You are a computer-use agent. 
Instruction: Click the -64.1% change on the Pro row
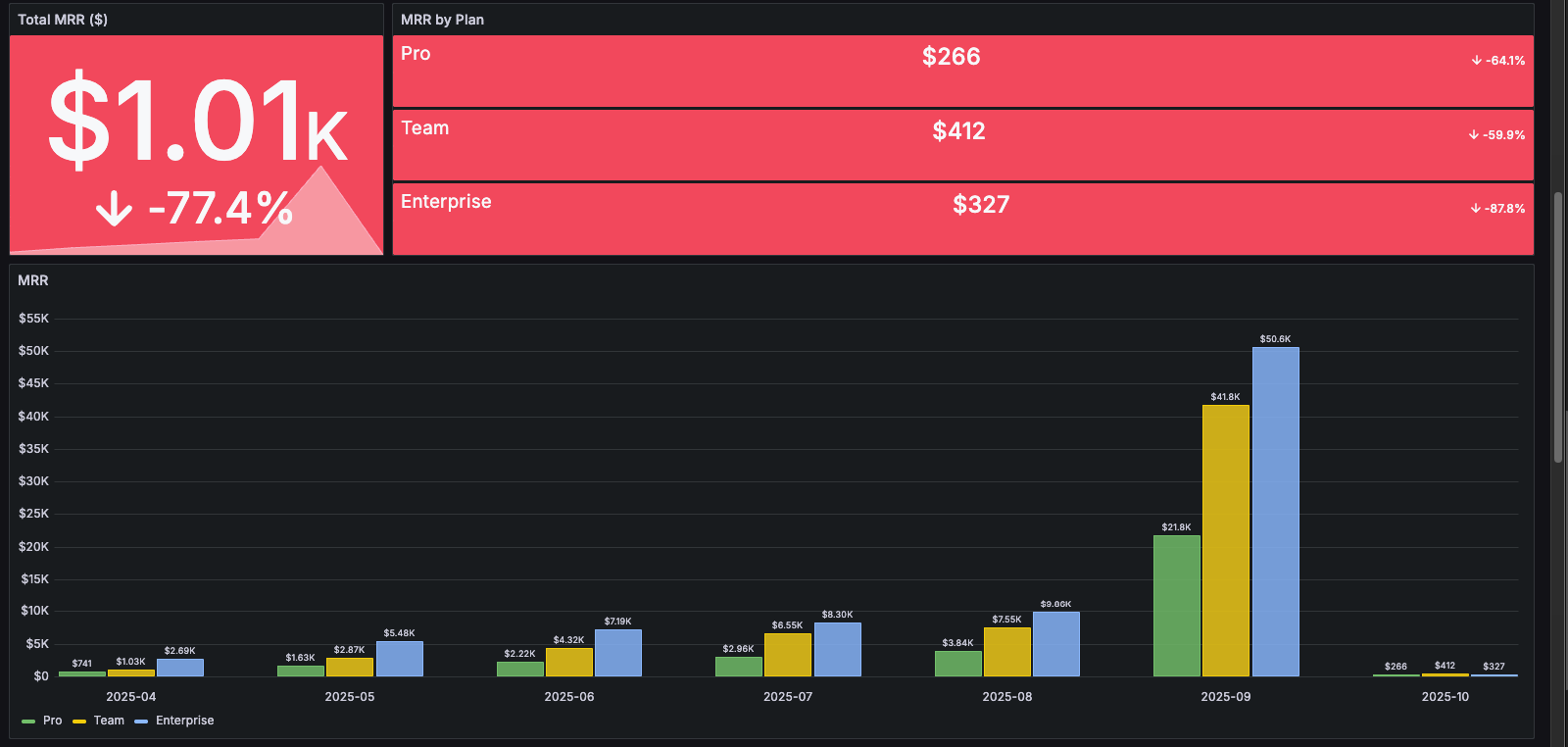click(x=1498, y=61)
